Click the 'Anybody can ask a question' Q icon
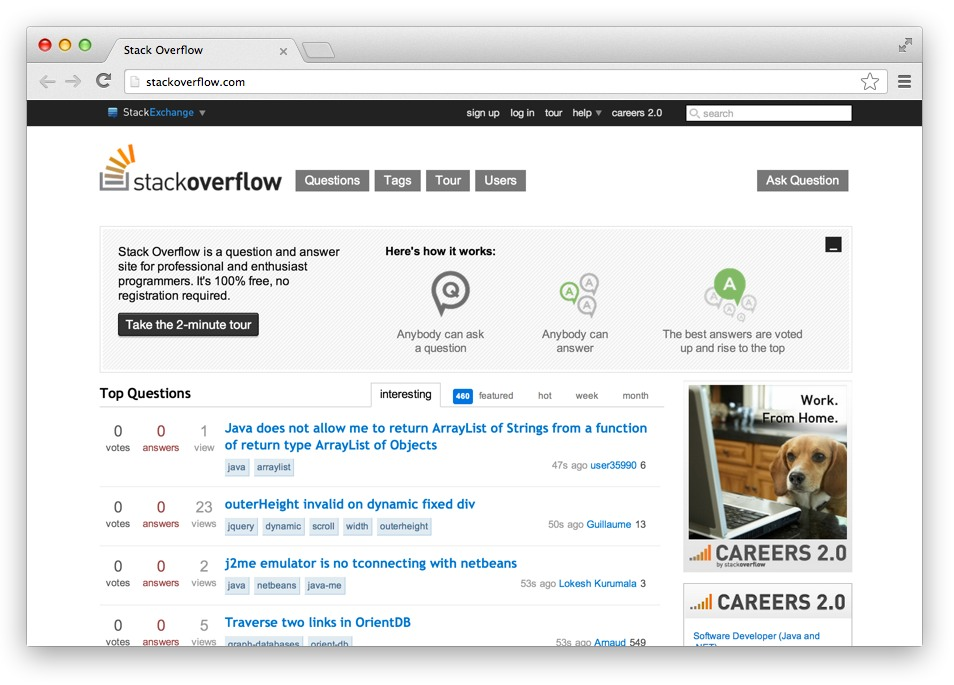This screenshot has width=954, height=685. click(450, 293)
